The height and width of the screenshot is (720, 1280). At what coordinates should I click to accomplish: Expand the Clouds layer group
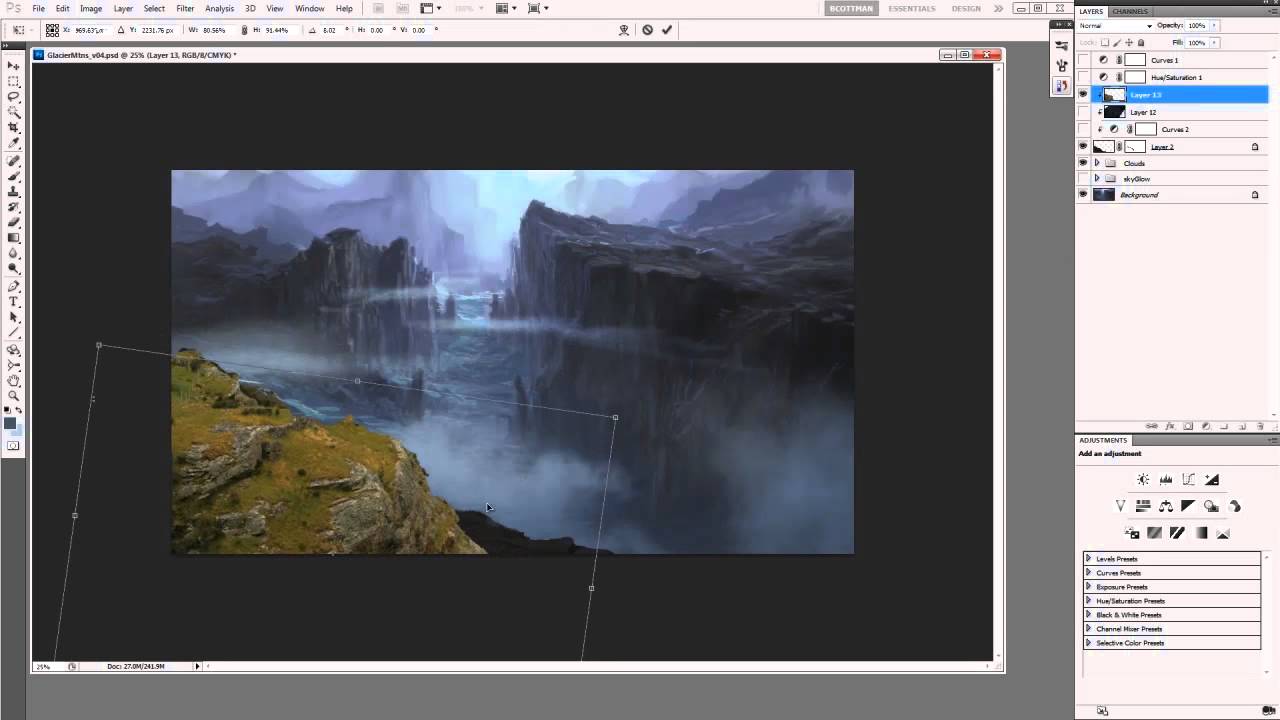pos(1097,163)
